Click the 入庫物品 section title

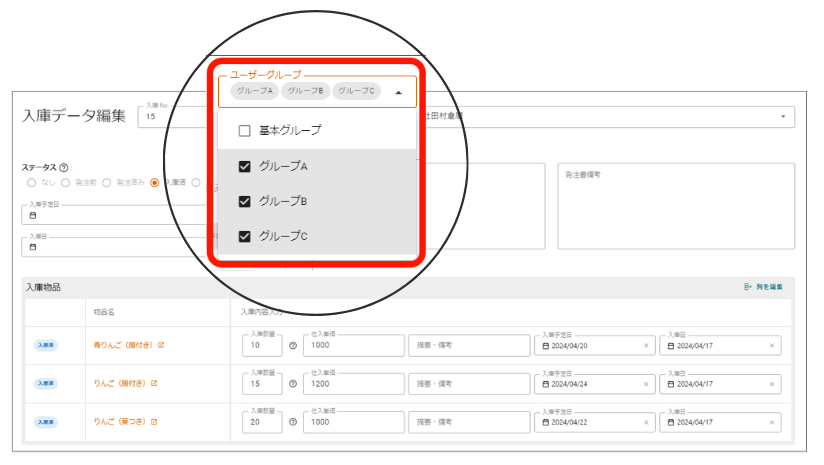click(x=44, y=287)
